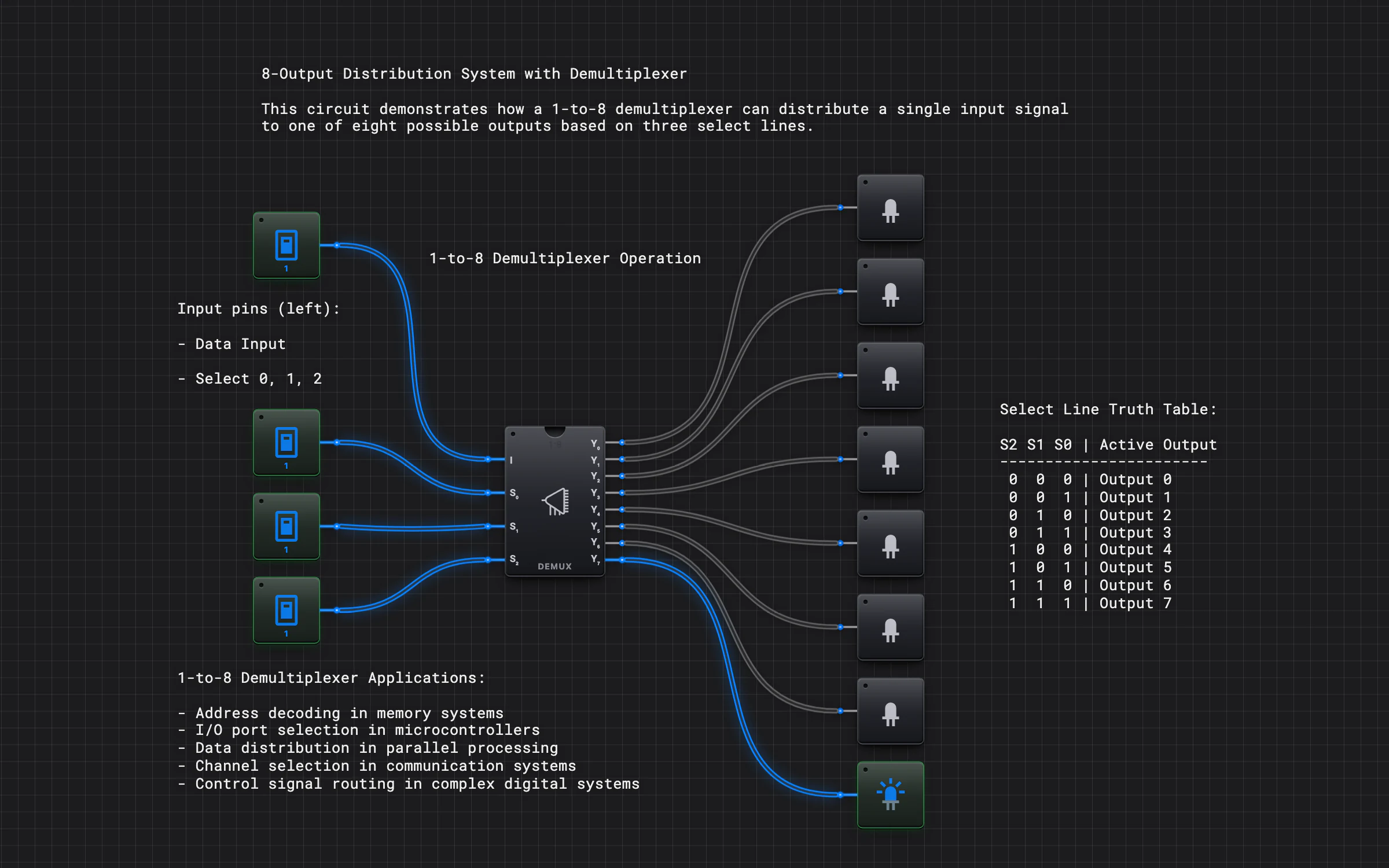
Task: Click the Y4 output pin of the DEMUX
Action: tap(622, 510)
